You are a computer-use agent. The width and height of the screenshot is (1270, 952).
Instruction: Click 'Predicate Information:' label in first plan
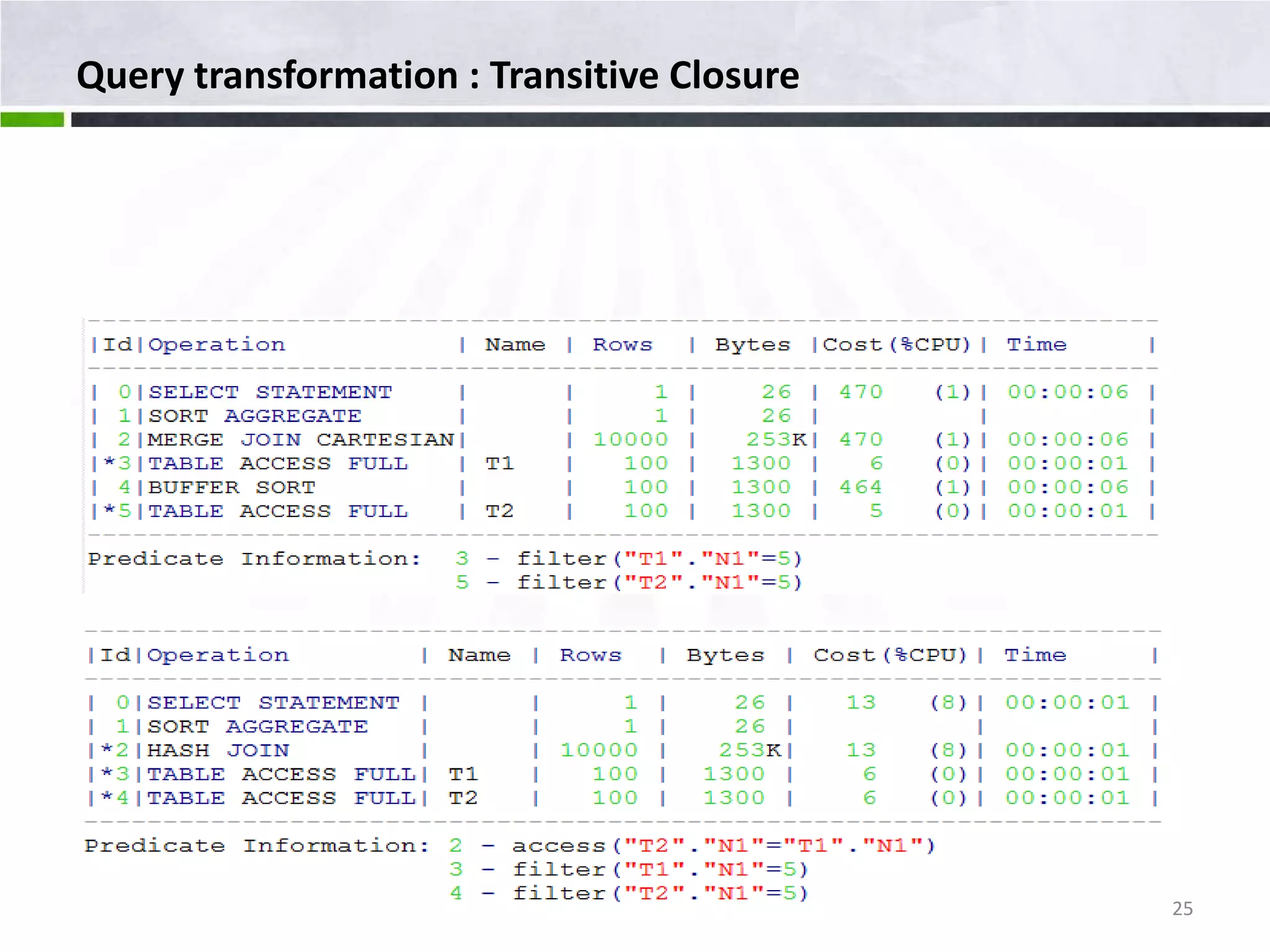[x=254, y=559]
